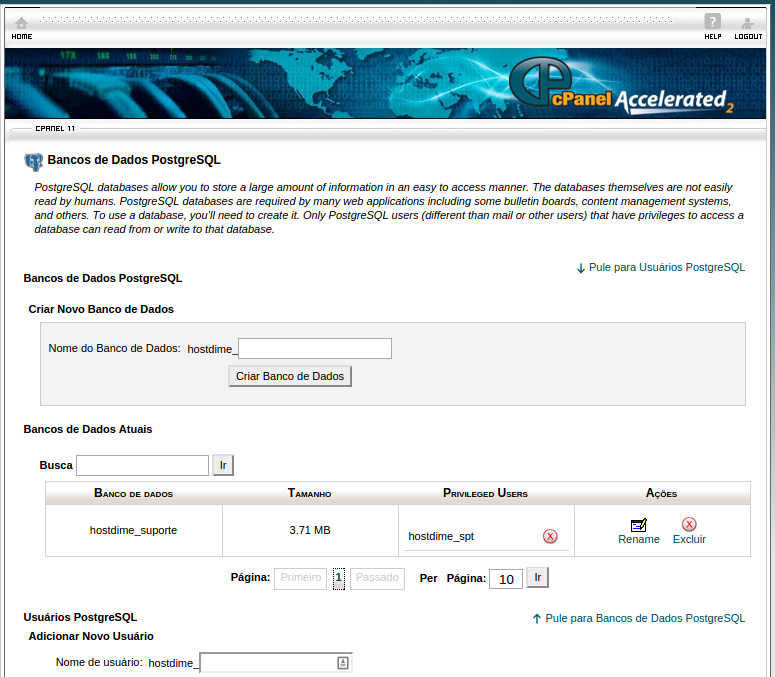775x677 pixels.
Task: Click the Ir button beside Per Página
Action: [x=538, y=577]
